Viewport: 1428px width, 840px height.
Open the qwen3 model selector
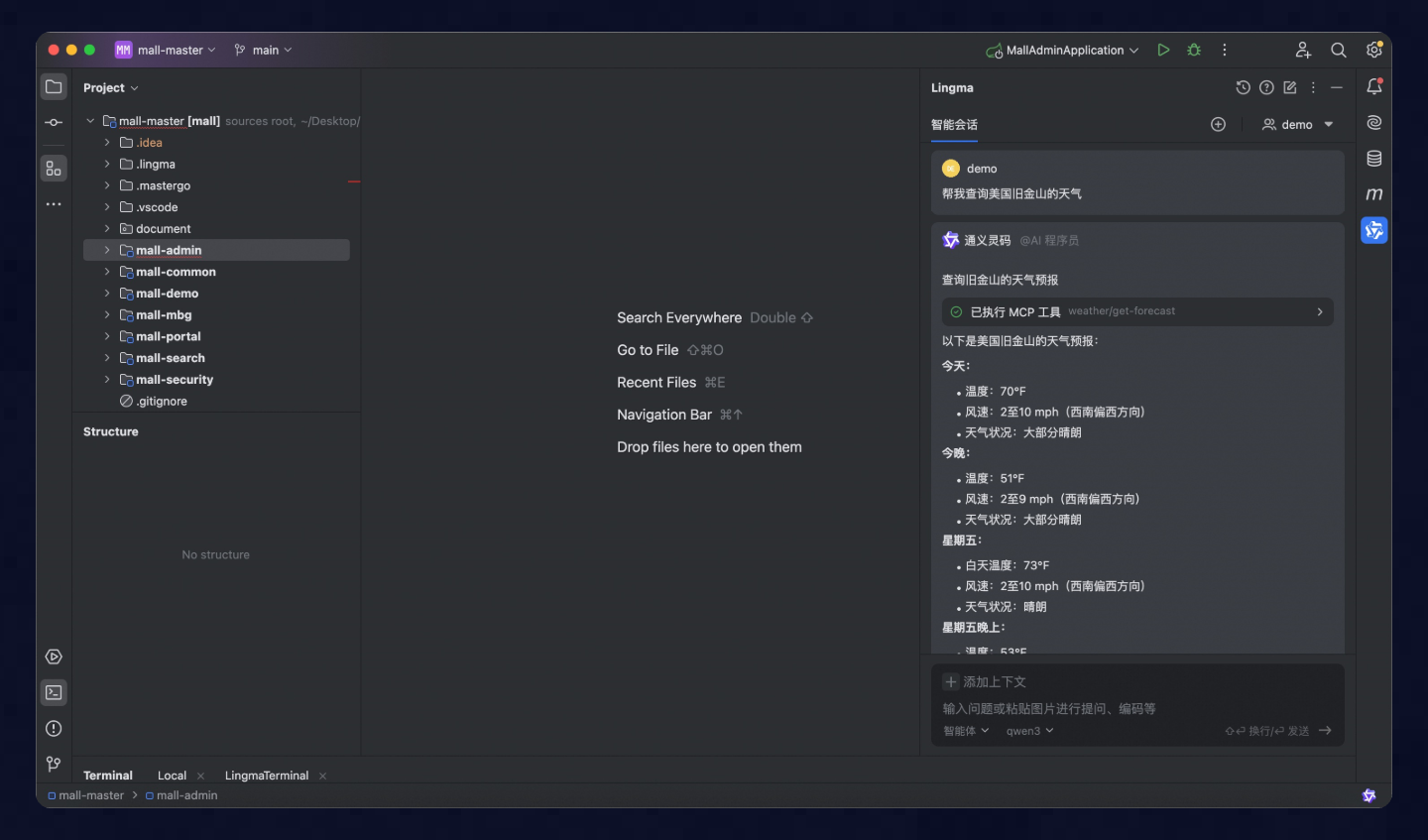pyautogui.click(x=1028, y=731)
